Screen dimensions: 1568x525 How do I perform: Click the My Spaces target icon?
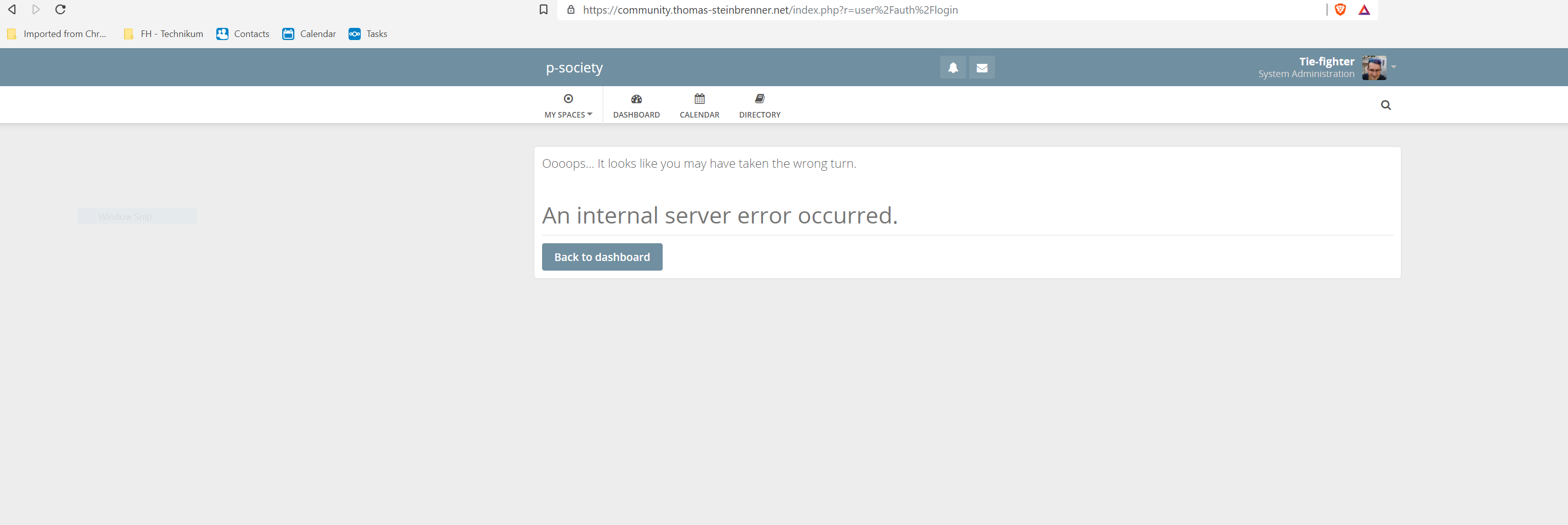point(568,98)
